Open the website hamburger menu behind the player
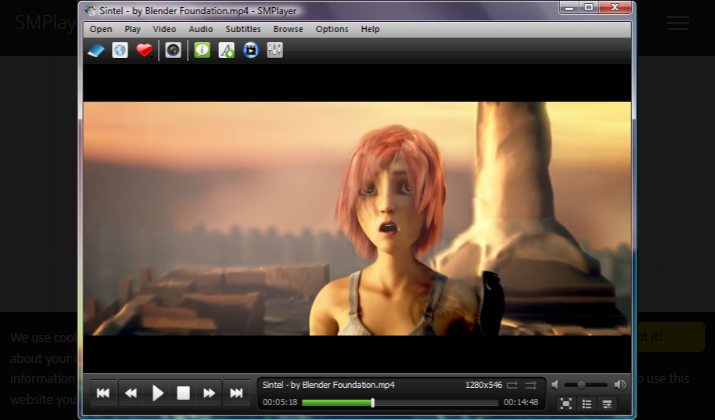The image size is (715, 420). tap(678, 23)
